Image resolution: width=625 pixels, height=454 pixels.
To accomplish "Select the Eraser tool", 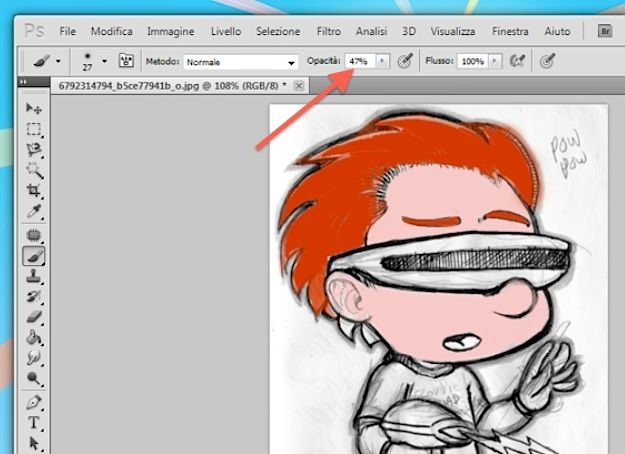I will (x=34, y=317).
